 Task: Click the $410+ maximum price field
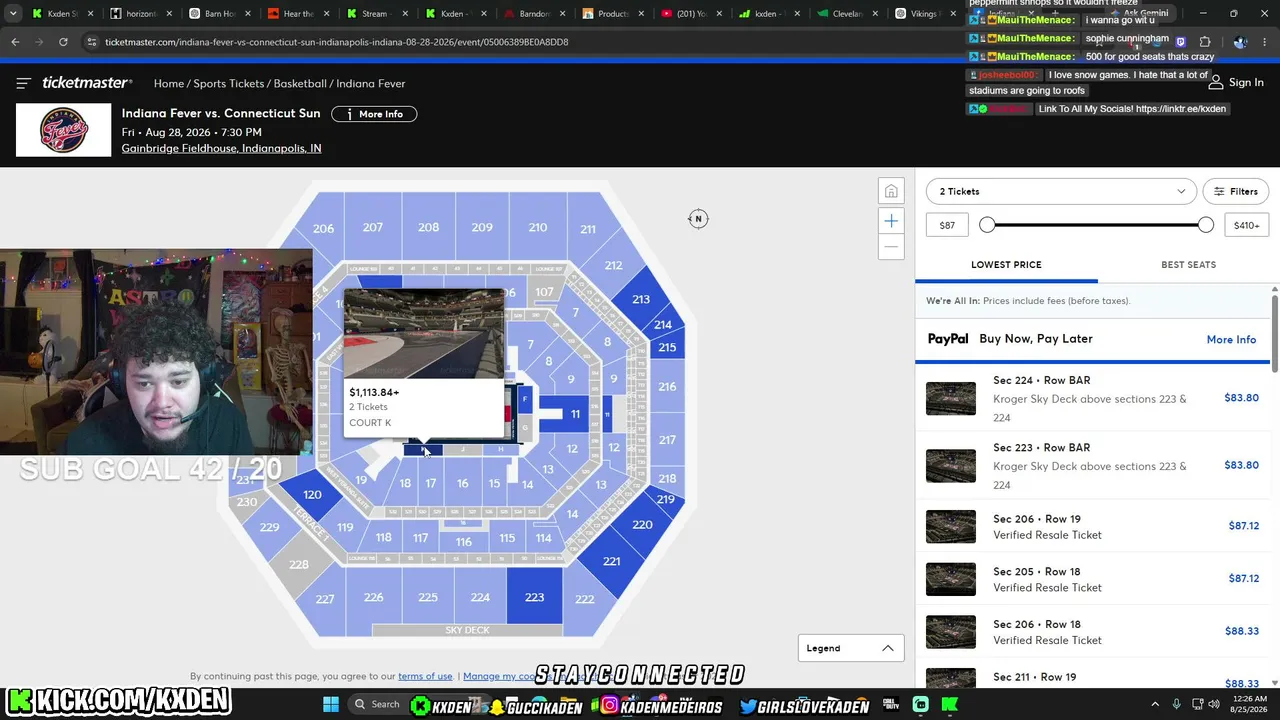coord(1246,225)
